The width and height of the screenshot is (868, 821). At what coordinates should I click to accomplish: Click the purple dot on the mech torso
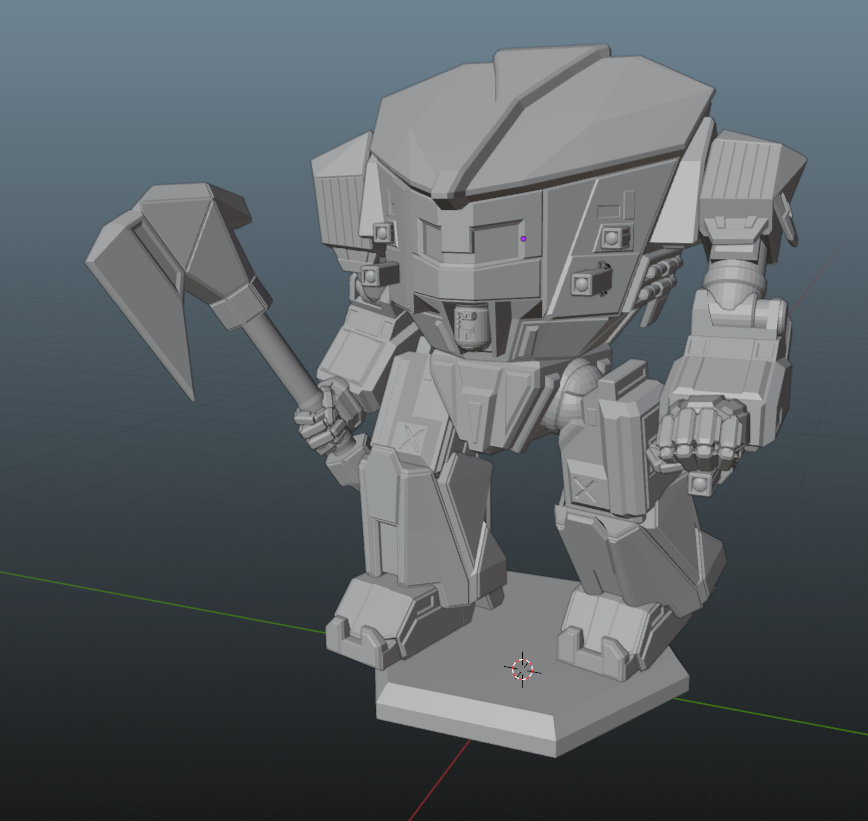point(523,239)
